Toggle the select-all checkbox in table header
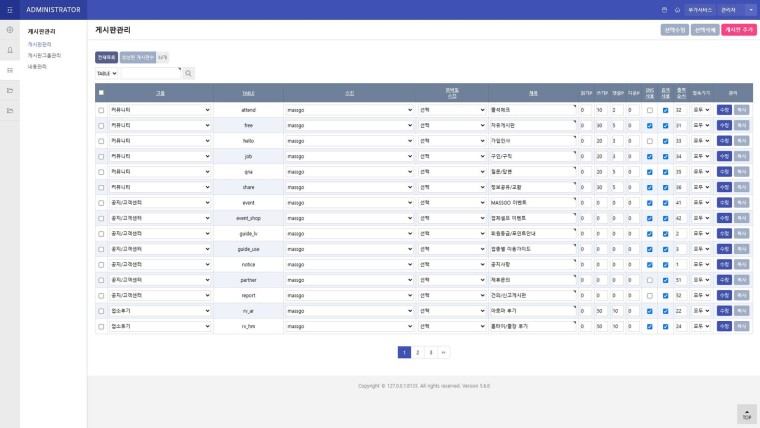This screenshot has height=428, width=760. pos(101,93)
